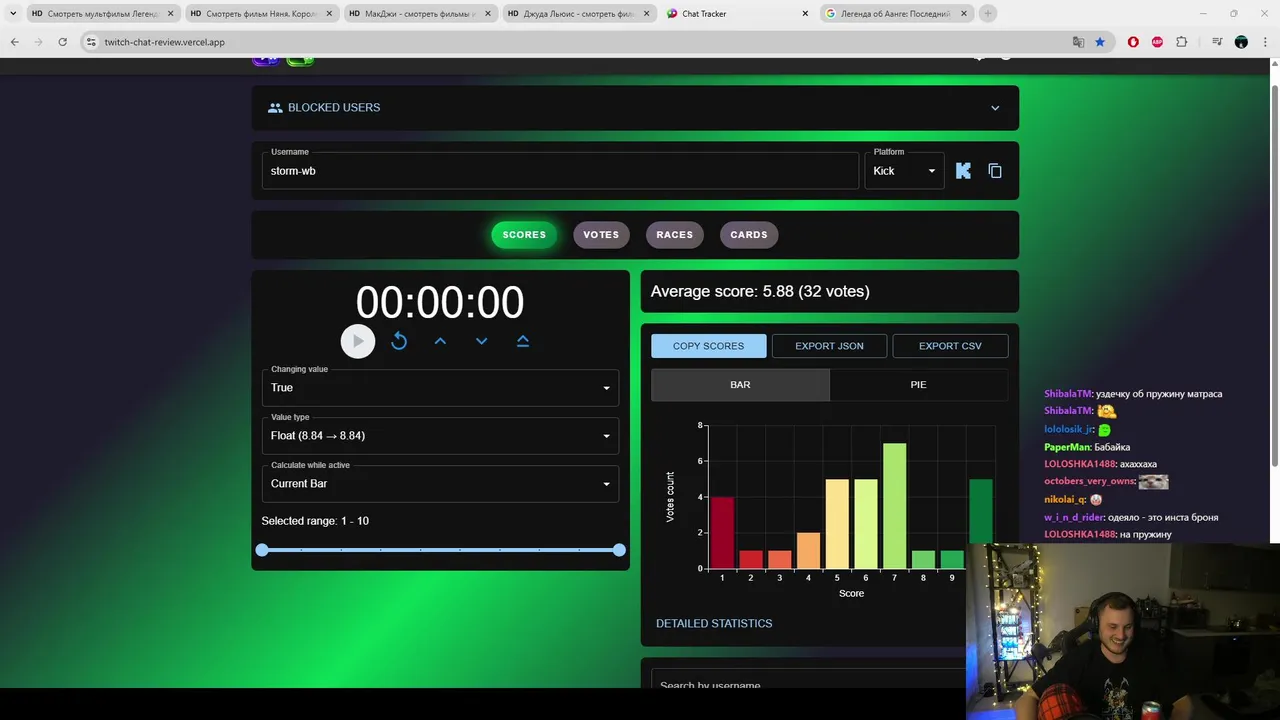Open the Adblock Plus extension icon

pyautogui.click(x=1157, y=42)
